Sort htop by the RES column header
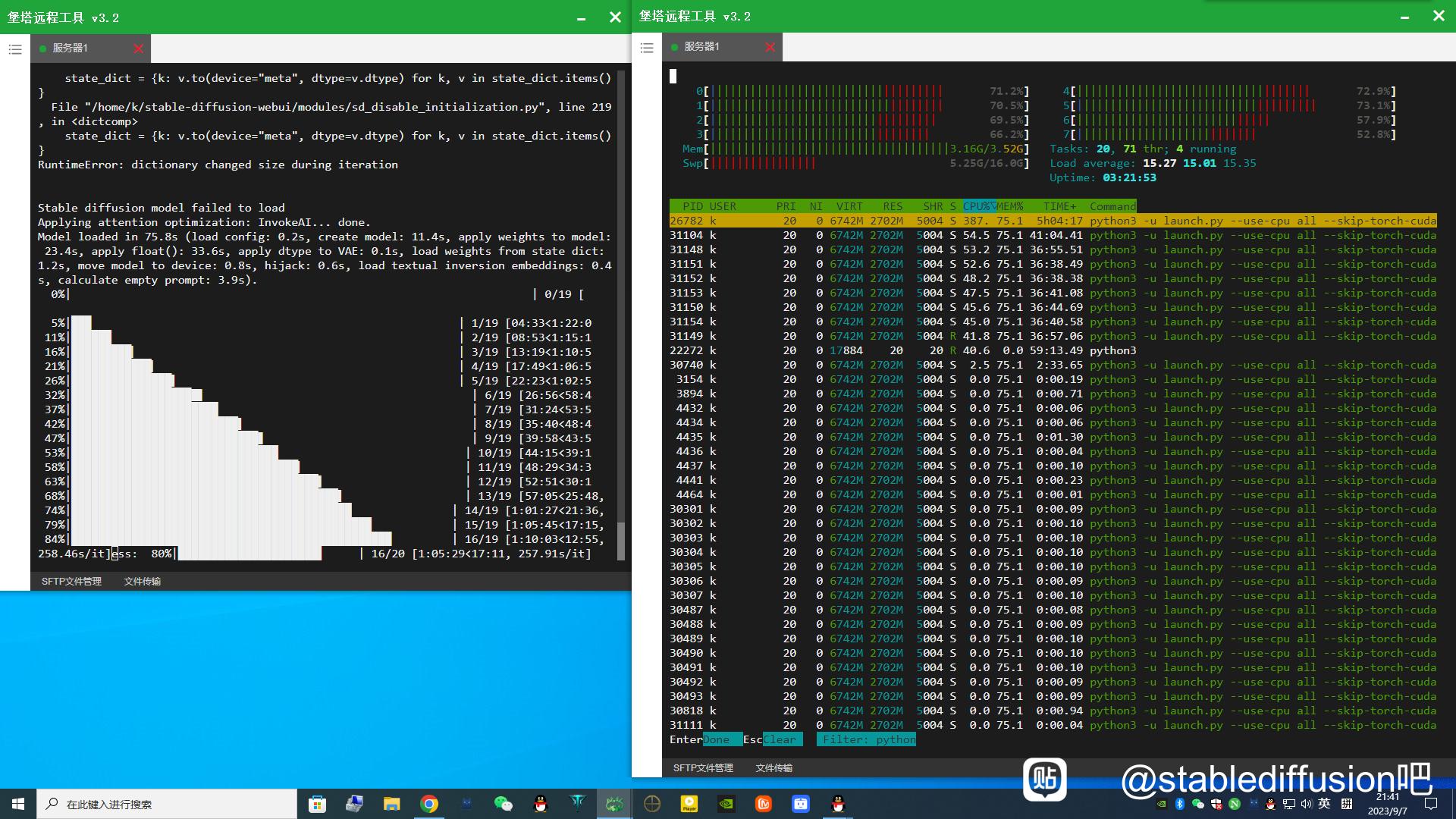 tap(893, 206)
